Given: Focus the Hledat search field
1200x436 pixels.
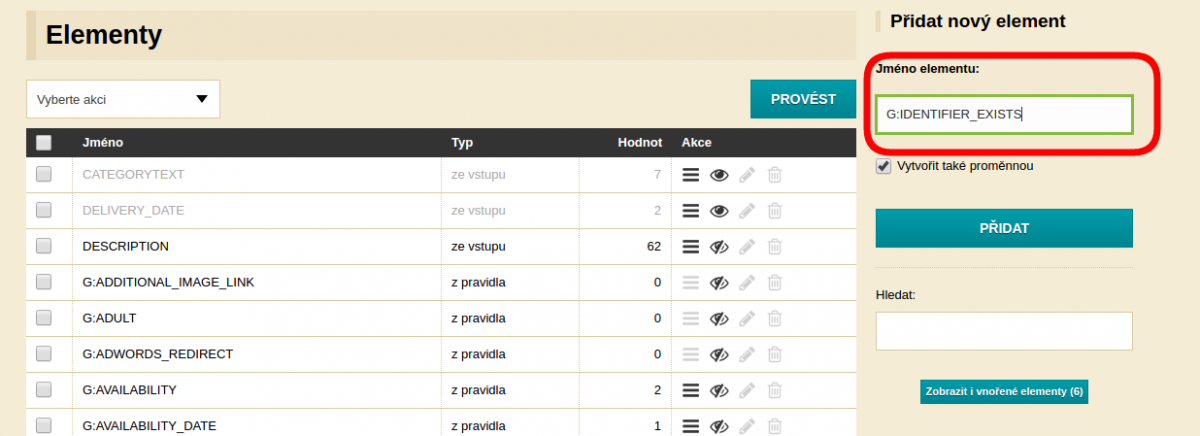Looking at the screenshot, I should tap(1004, 331).
